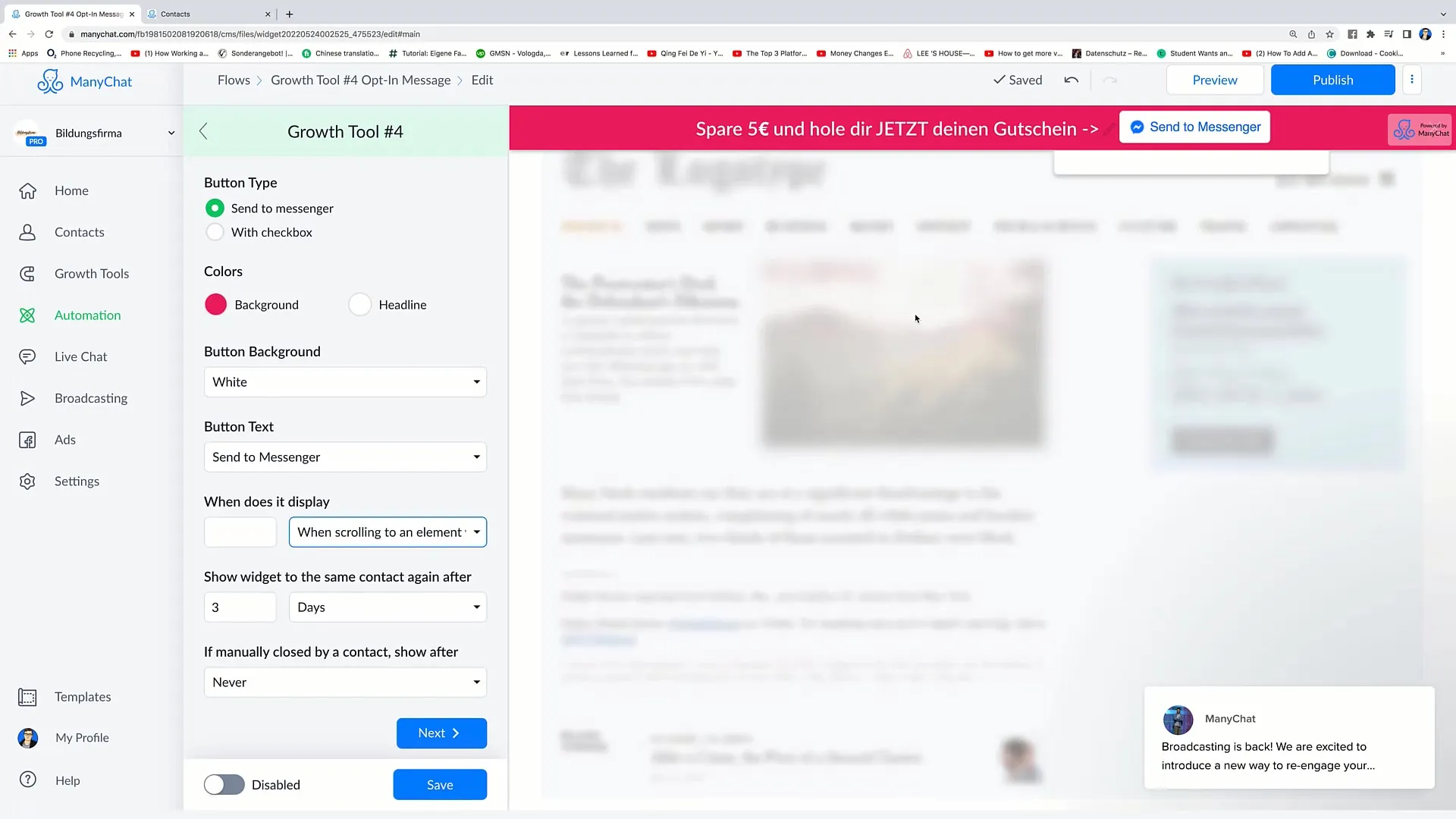Click the Ads sidebar icon
The image size is (1456, 819).
(27, 439)
